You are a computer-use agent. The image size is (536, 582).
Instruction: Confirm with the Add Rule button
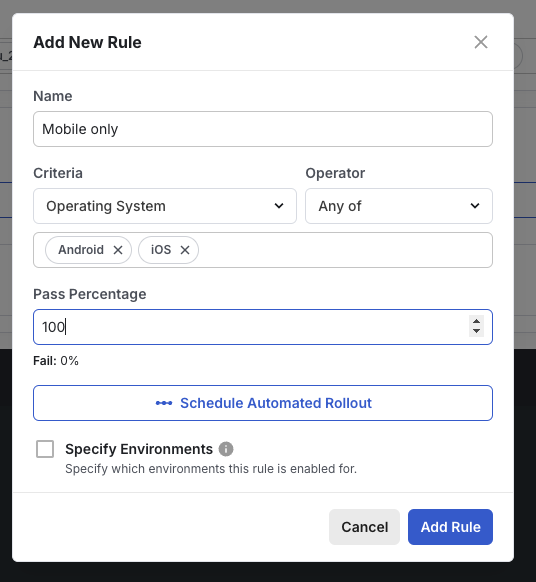pos(450,527)
